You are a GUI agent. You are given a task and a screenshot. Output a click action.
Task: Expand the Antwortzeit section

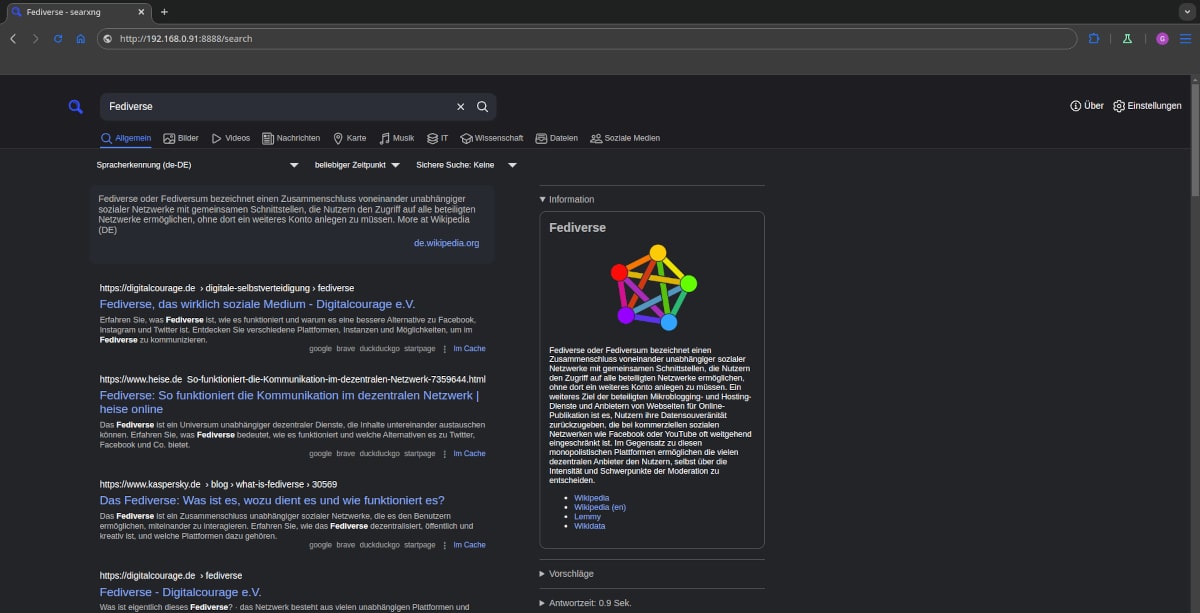(585, 603)
